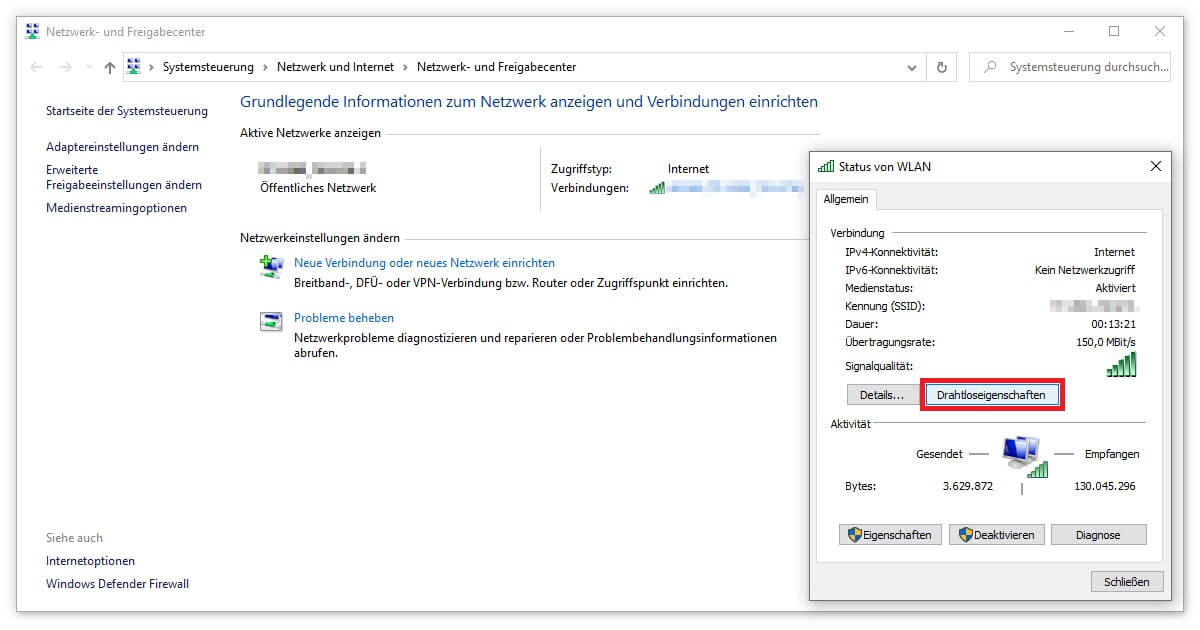This screenshot has height=630, width=1200.
Task: Open Drahtloseigenschaften
Action: [x=990, y=395]
